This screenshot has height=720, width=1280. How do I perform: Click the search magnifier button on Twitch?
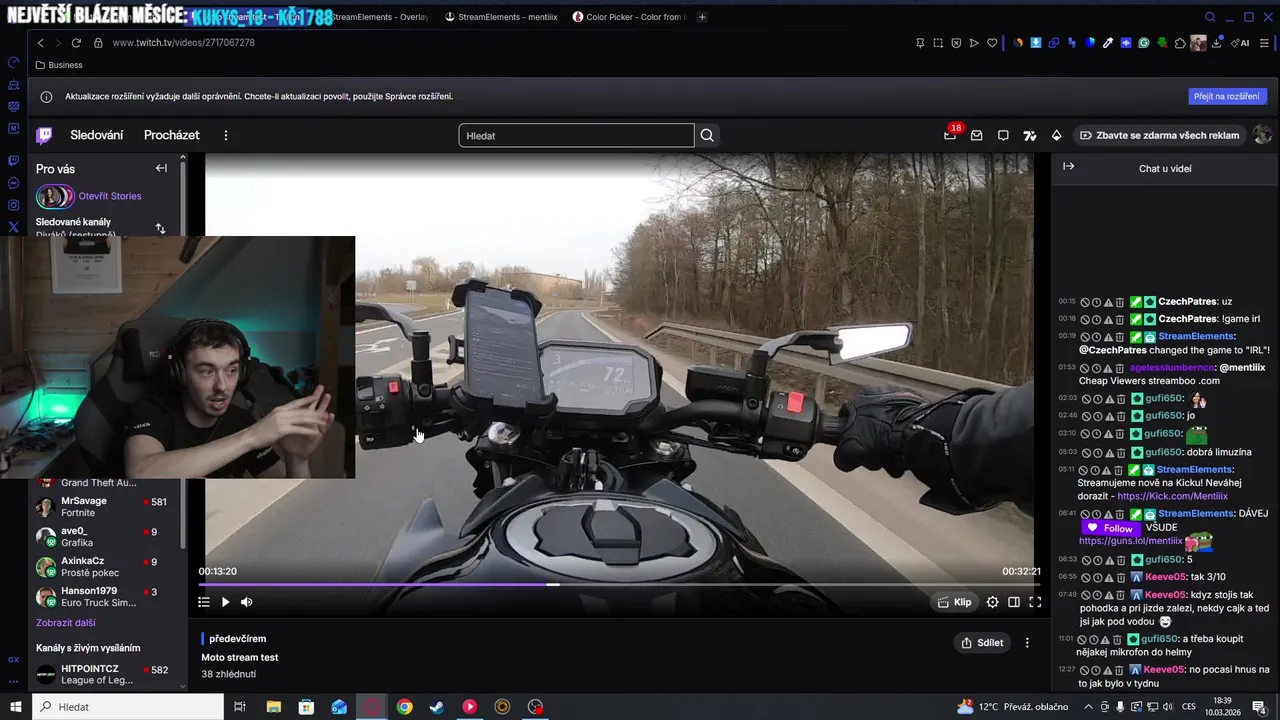click(707, 135)
